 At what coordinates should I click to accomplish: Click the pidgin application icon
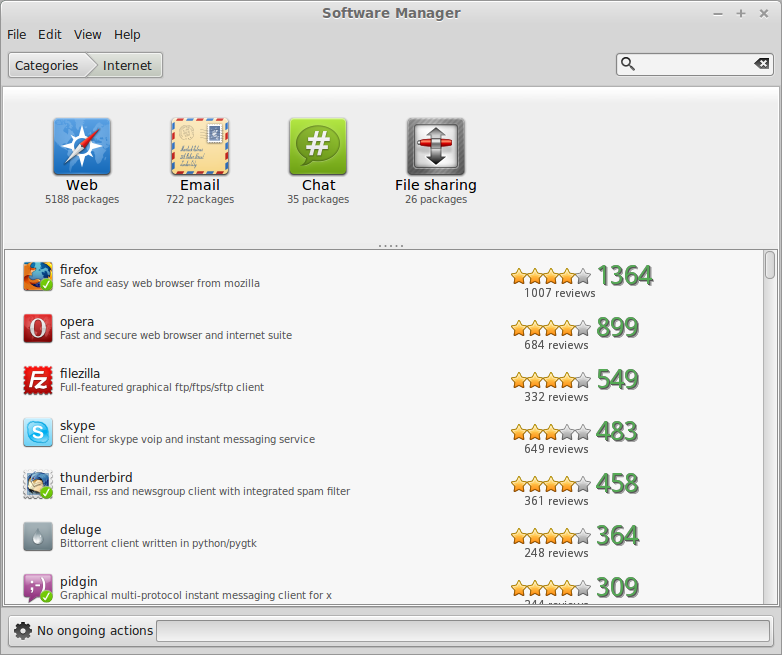coord(38,588)
